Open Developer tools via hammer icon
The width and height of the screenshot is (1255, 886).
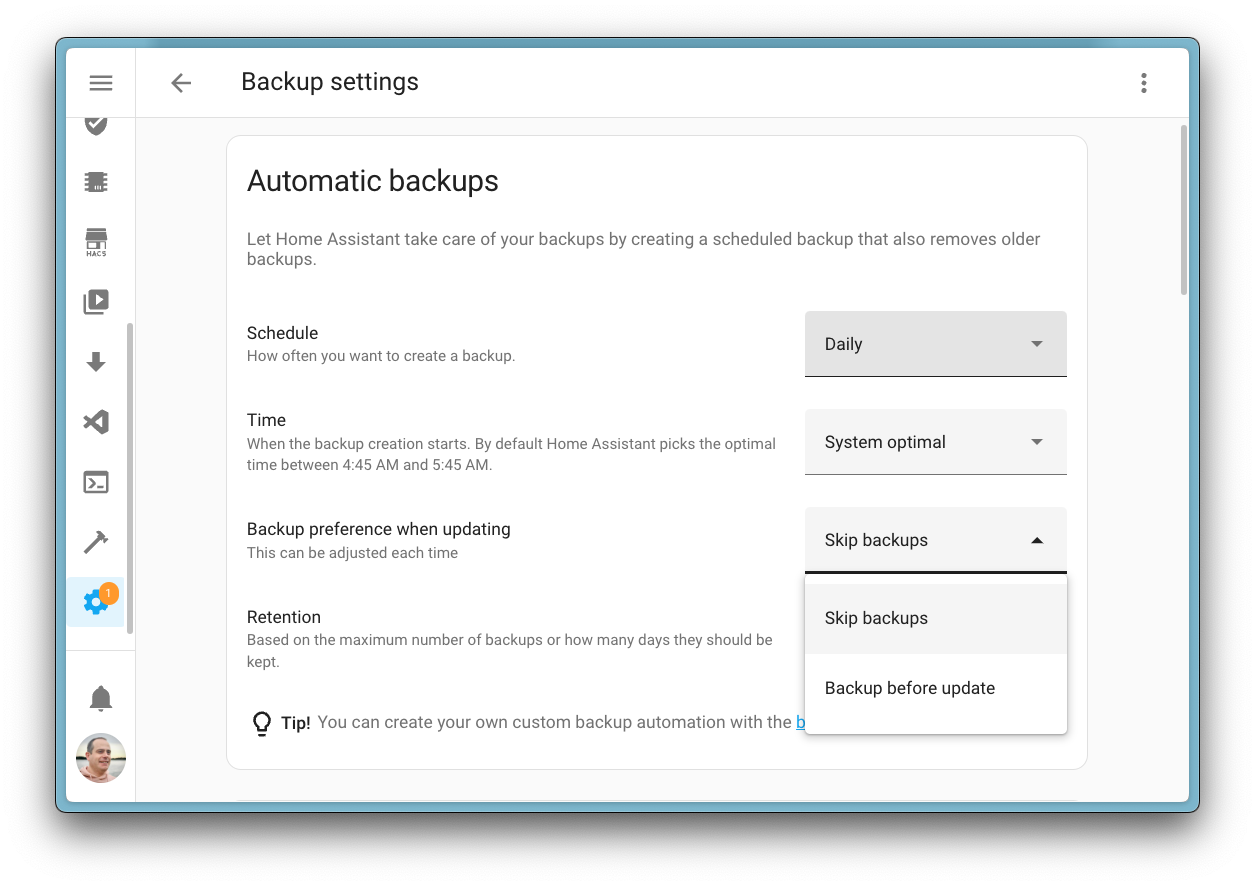[x=96, y=541]
